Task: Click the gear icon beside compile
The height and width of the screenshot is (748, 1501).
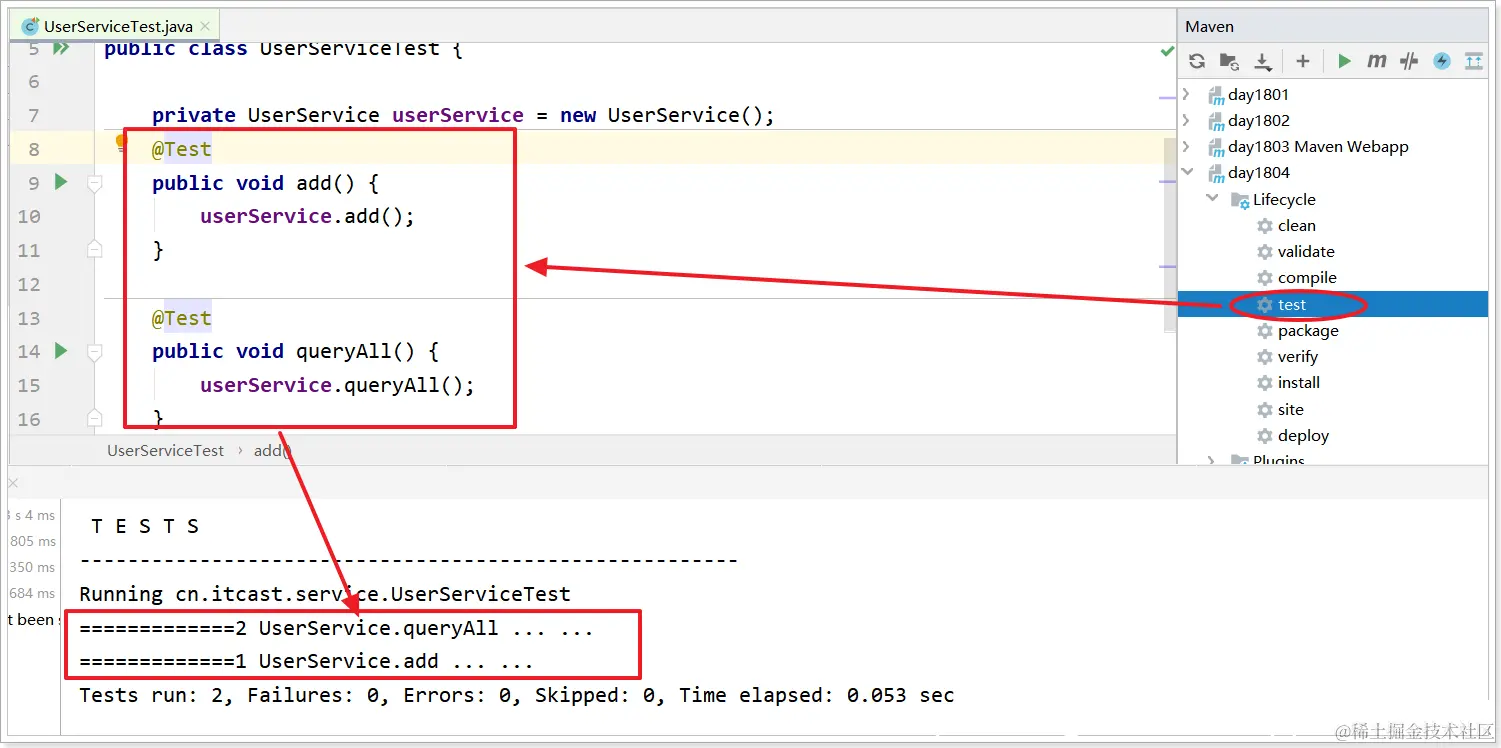Action: (1265, 278)
